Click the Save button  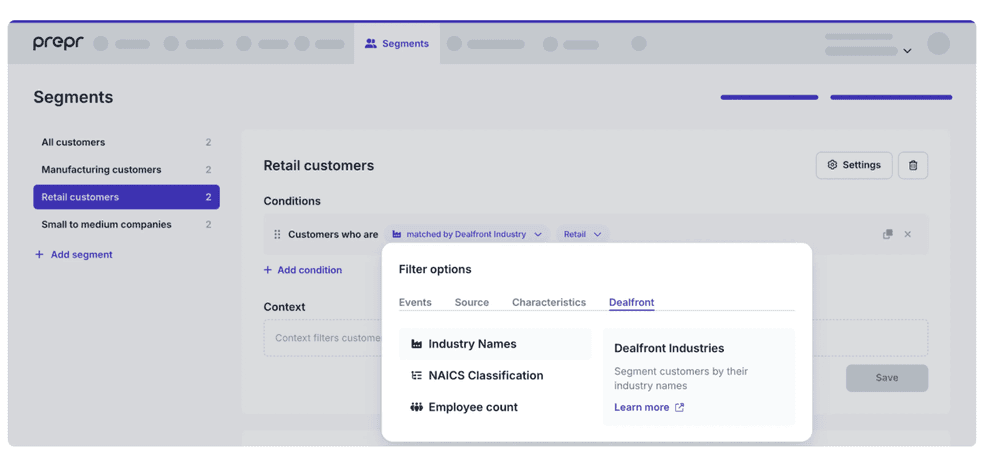point(886,378)
